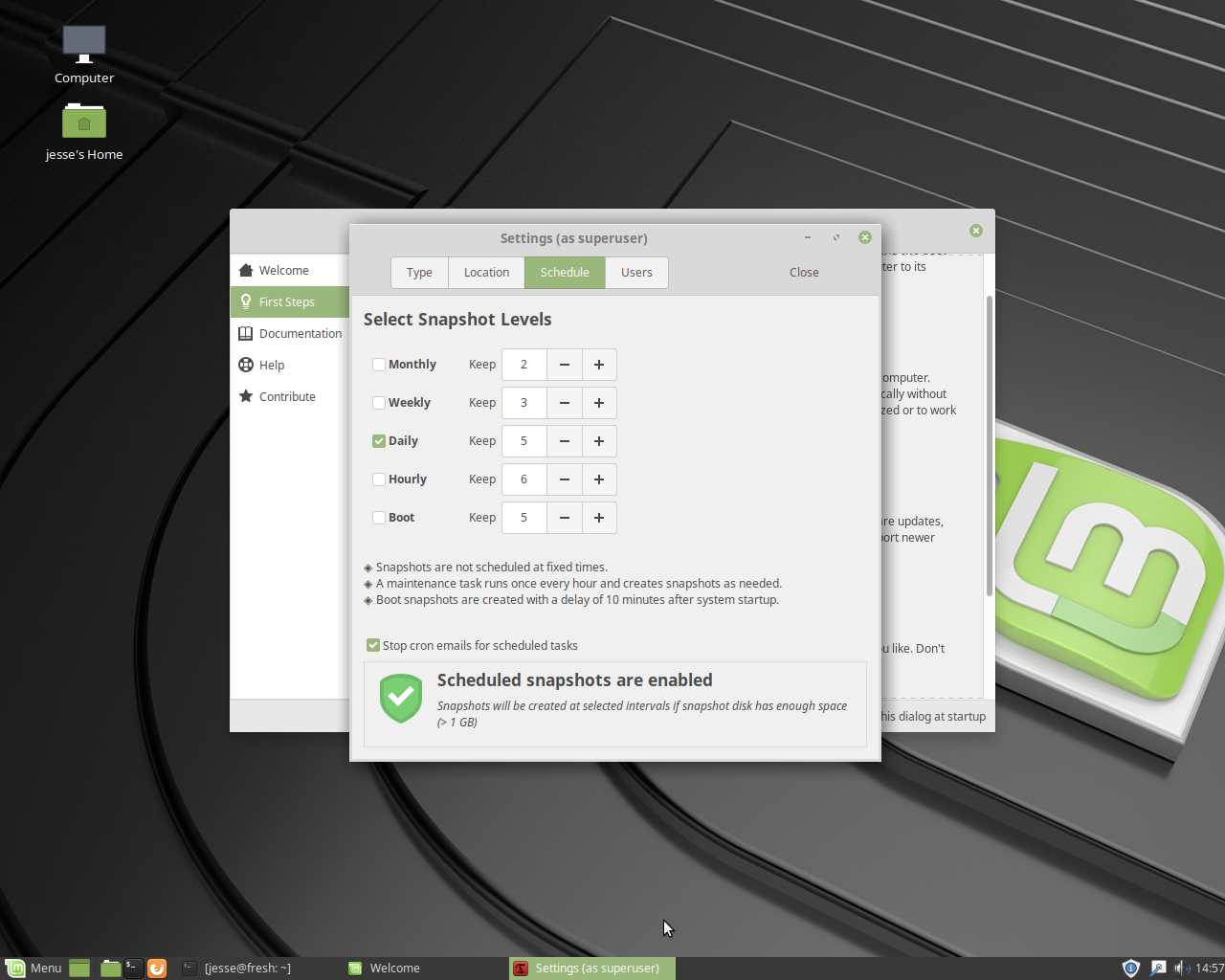
Task: Decrease the Weekly keep count
Action: click(x=565, y=403)
